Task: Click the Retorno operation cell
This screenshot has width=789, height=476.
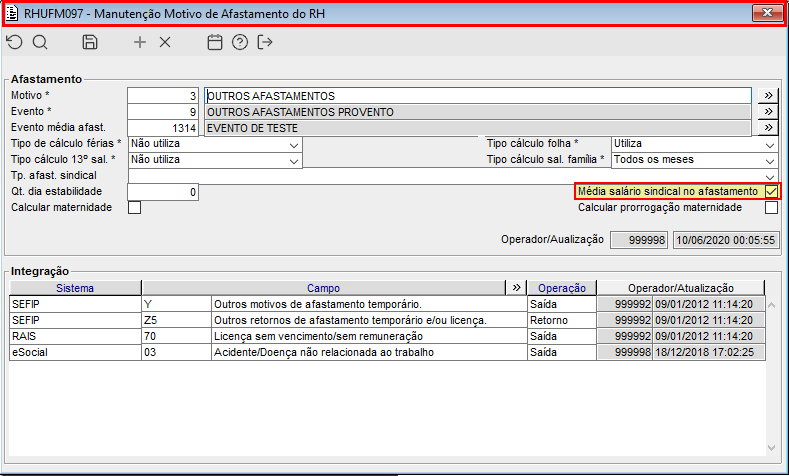Action: [562, 320]
